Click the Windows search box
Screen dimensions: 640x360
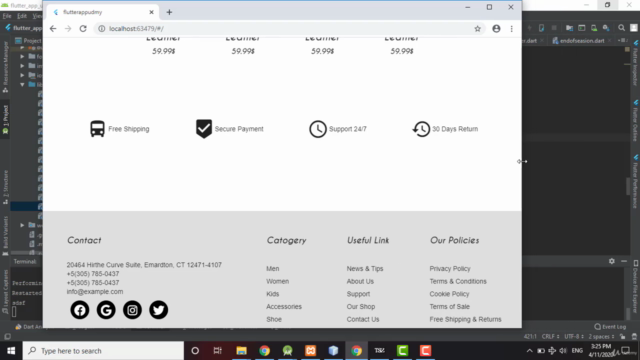coord(103,351)
